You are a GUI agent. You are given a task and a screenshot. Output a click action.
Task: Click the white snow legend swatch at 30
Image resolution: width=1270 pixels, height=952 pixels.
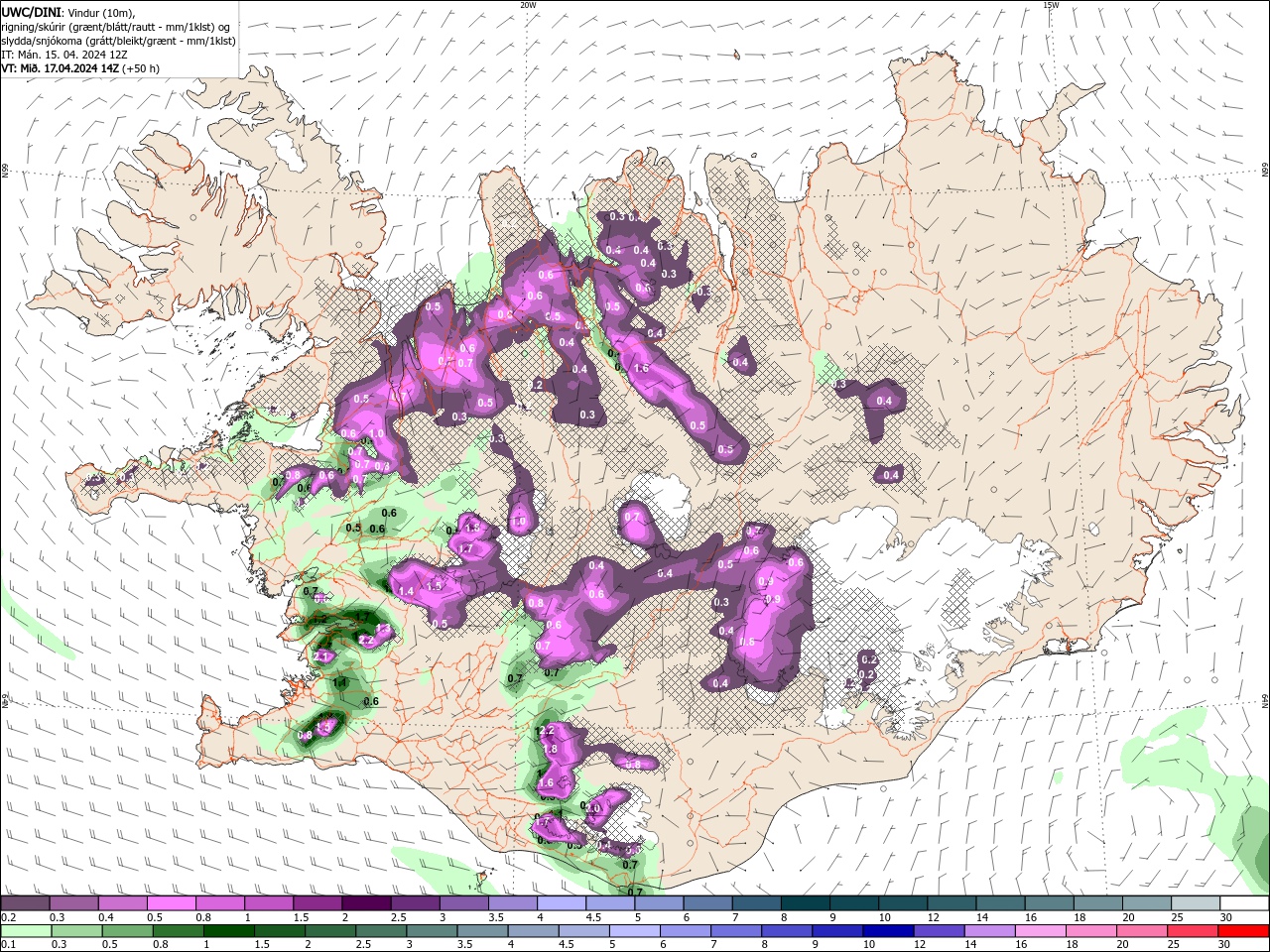[1244, 903]
